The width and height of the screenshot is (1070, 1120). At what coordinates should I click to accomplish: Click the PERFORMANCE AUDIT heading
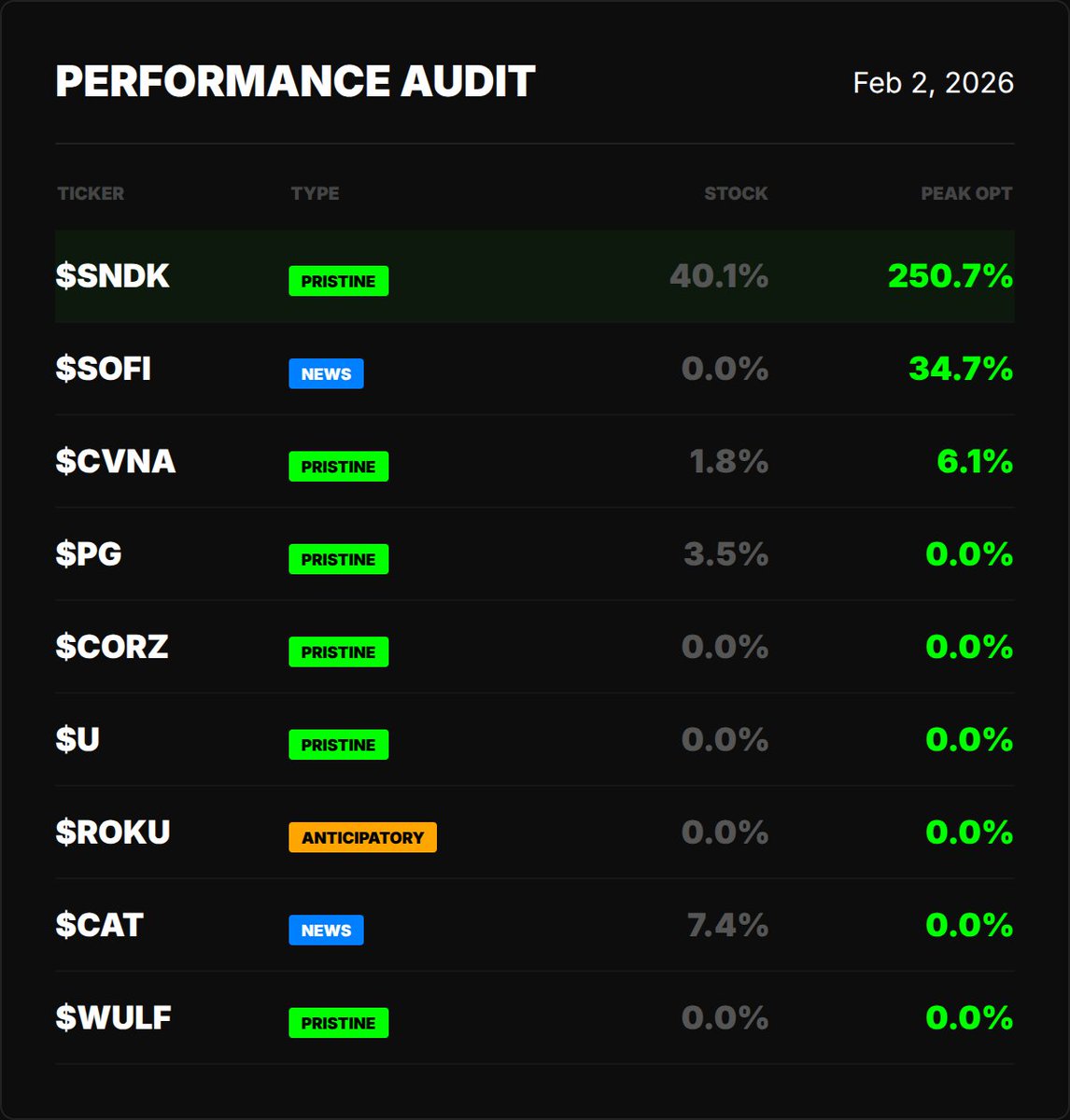pos(295,81)
